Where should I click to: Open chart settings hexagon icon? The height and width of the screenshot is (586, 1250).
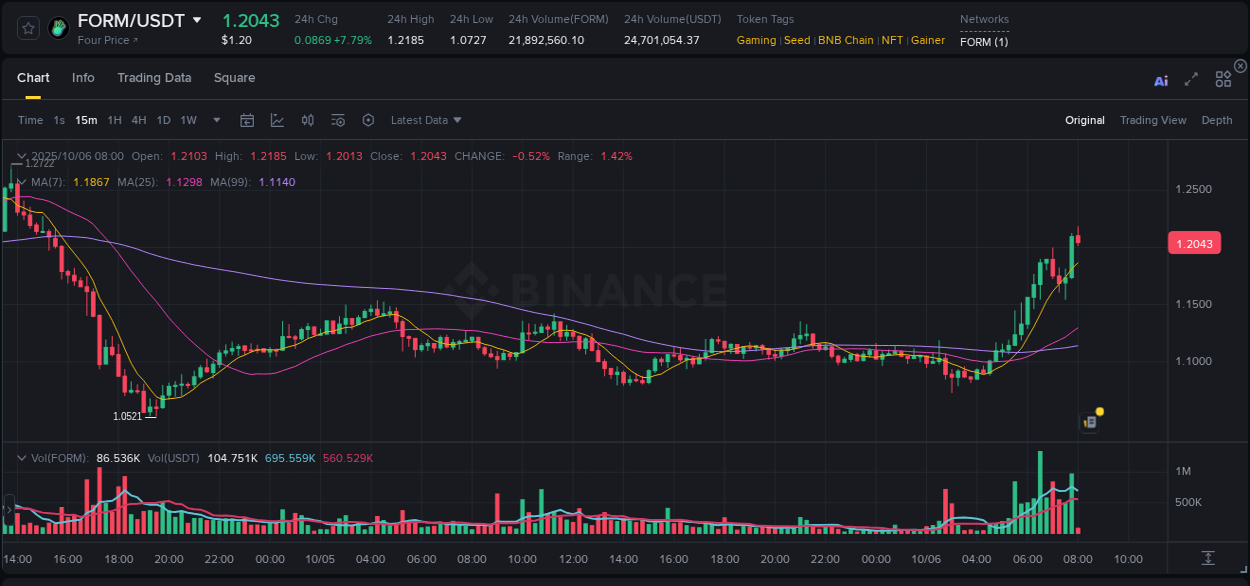click(368, 120)
